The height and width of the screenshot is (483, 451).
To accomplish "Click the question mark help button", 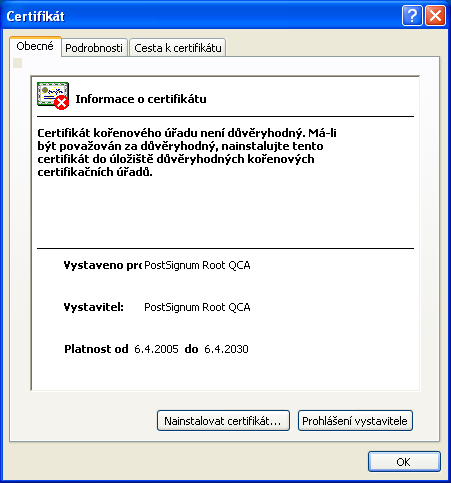I will click(412, 16).
